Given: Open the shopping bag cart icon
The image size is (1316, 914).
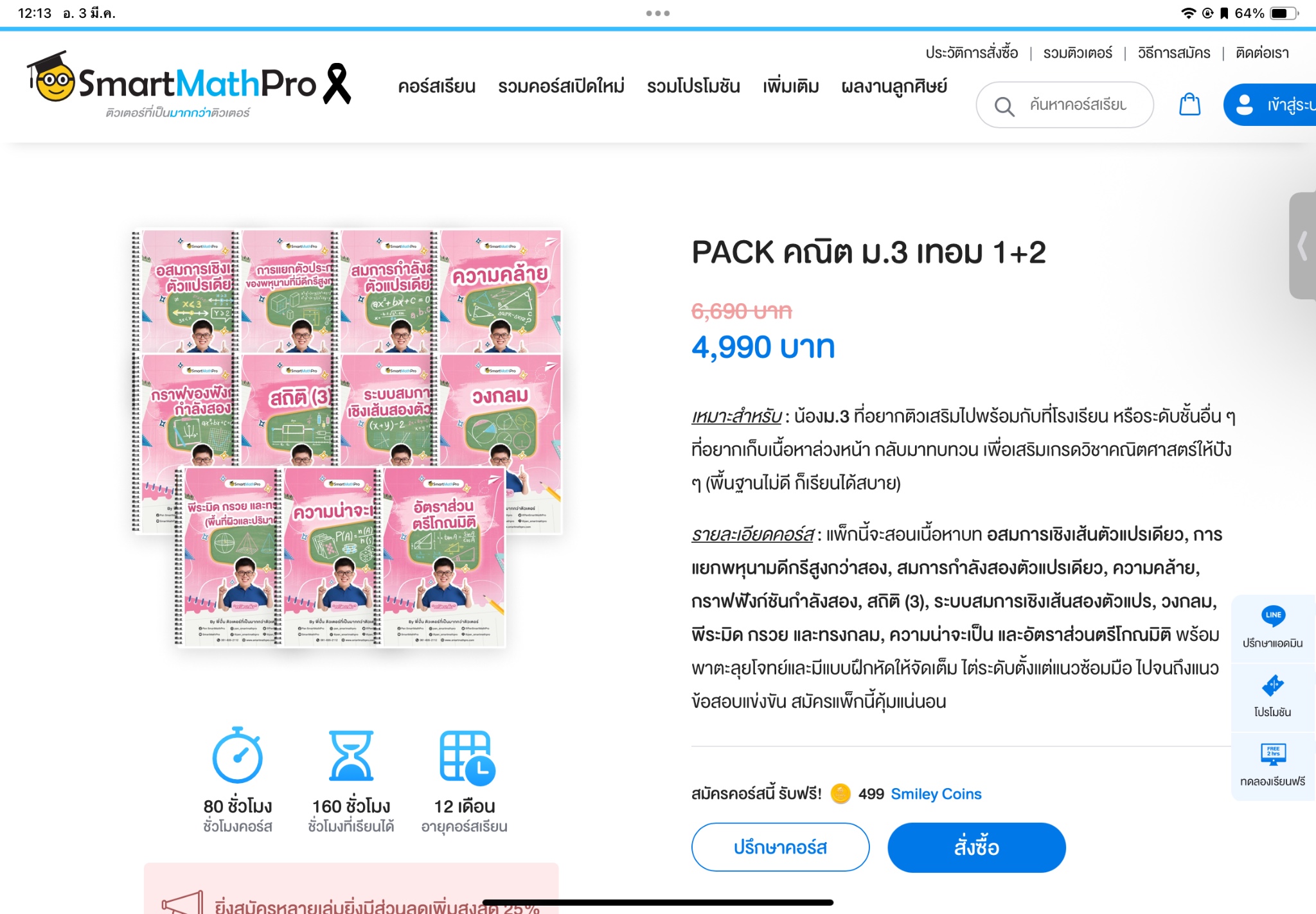Looking at the screenshot, I should click(1189, 104).
